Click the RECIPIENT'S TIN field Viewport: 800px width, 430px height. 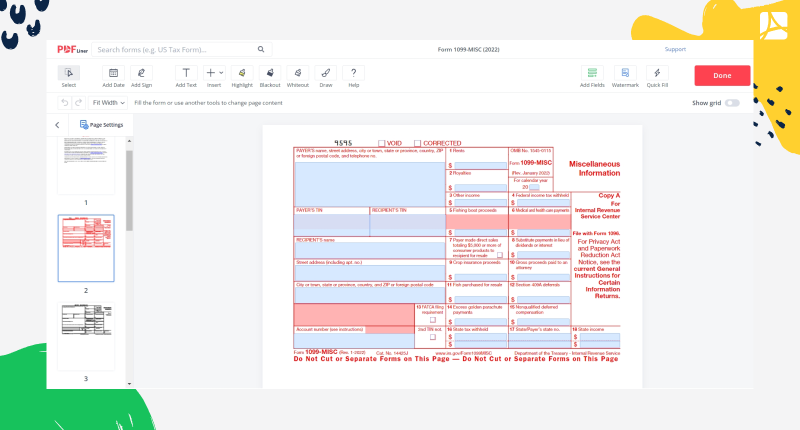(x=408, y=225)
